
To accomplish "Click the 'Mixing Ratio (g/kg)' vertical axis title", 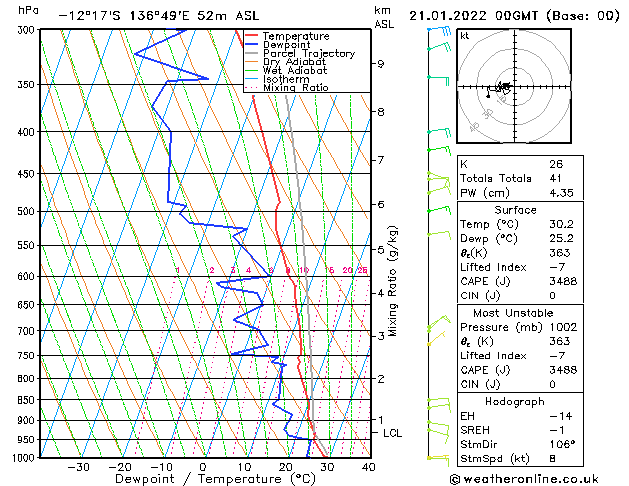I will (392, 281).
